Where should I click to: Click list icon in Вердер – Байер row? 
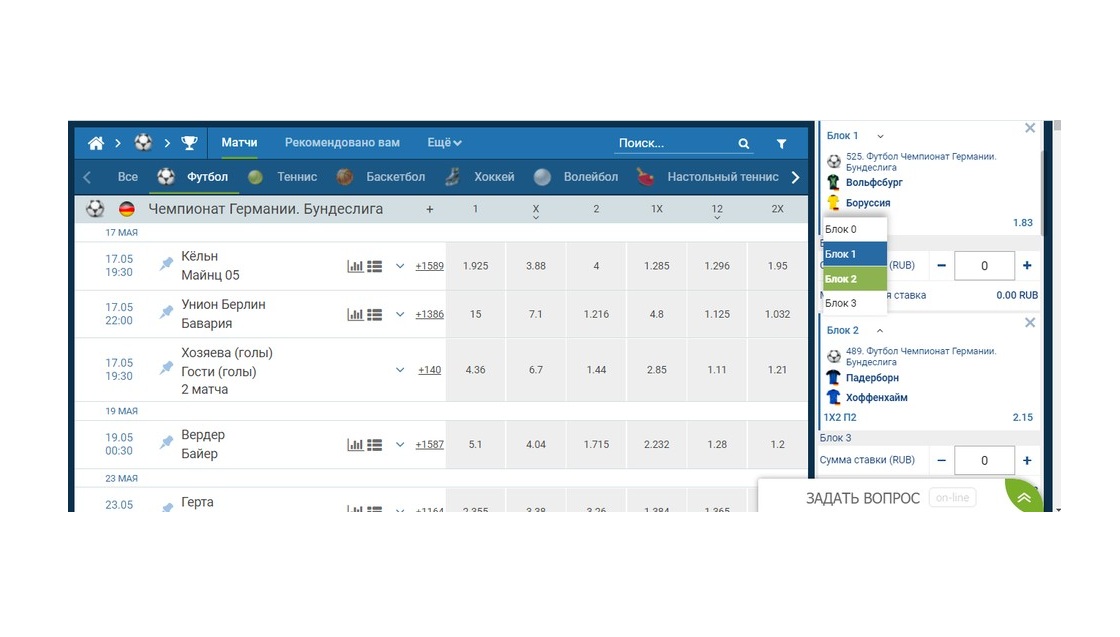[374, 444]
